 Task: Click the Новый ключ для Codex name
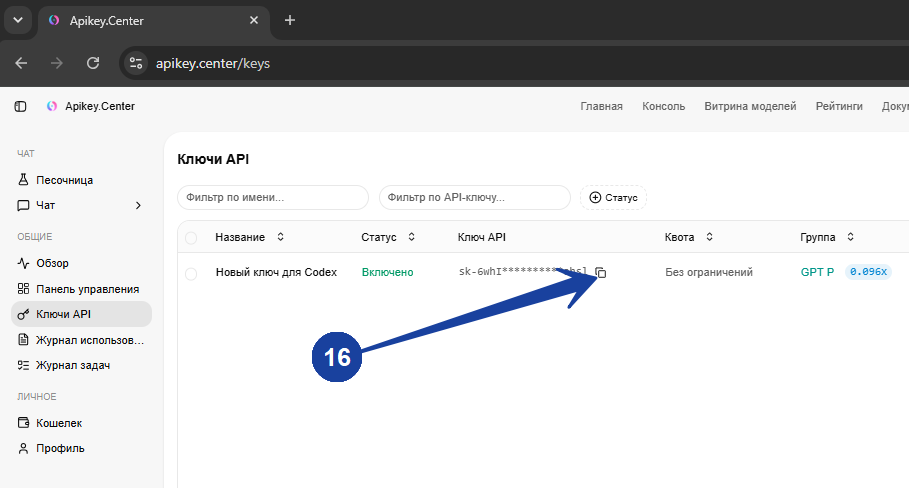point(276,272)
